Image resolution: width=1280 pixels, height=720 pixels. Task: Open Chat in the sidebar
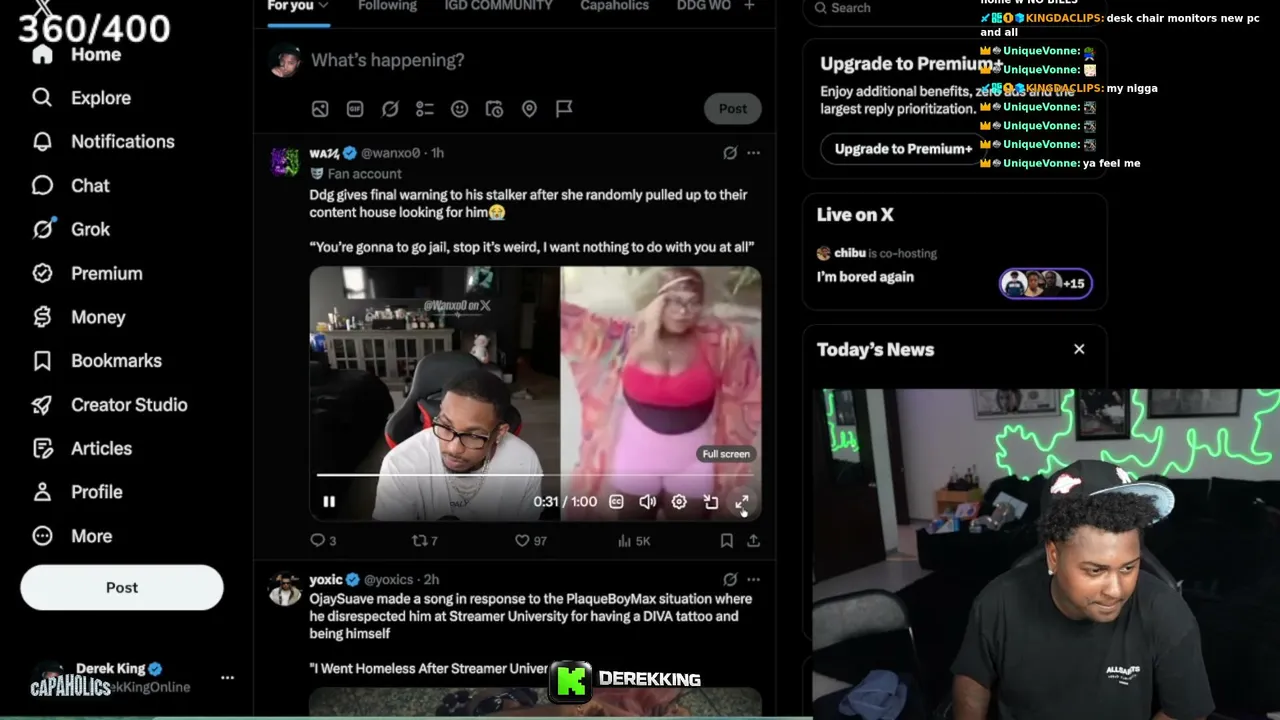tap(70, 186)
